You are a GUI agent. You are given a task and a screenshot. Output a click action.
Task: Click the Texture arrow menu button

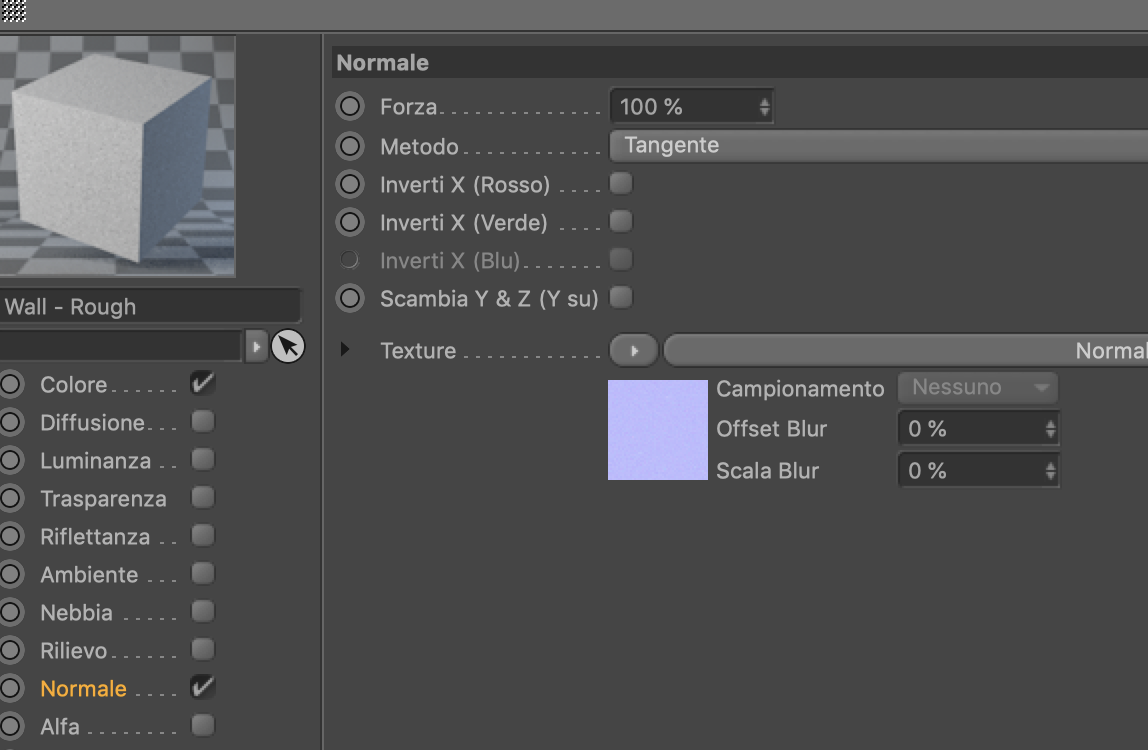click(634, 351)
